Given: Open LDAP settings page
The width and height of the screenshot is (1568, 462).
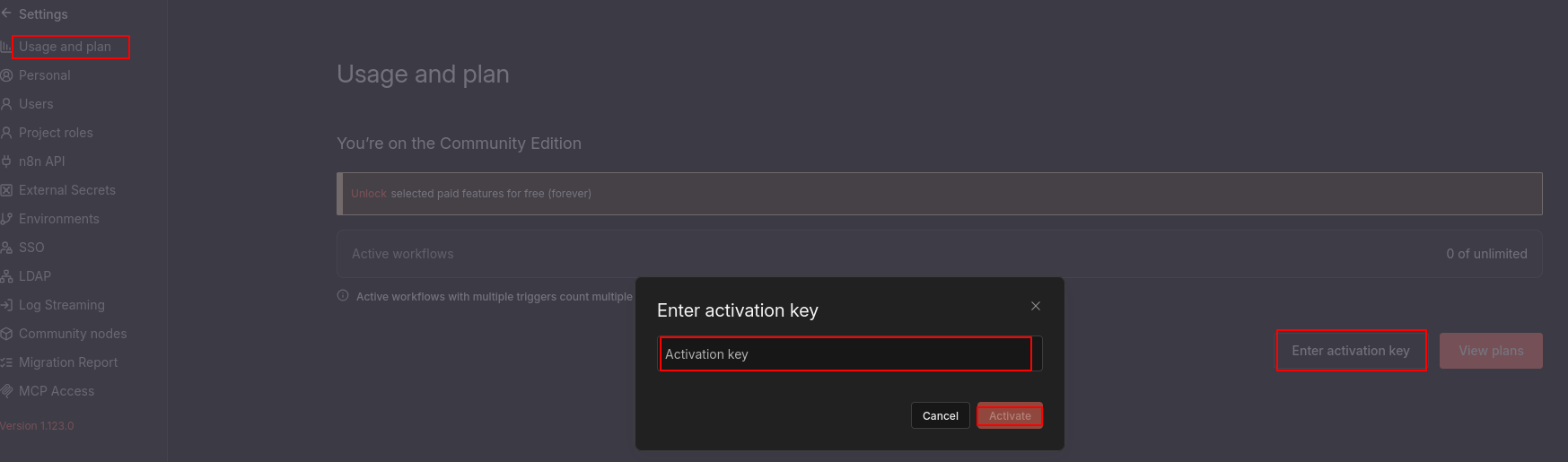Looking at the screenshot, I should tap(35, 276).
